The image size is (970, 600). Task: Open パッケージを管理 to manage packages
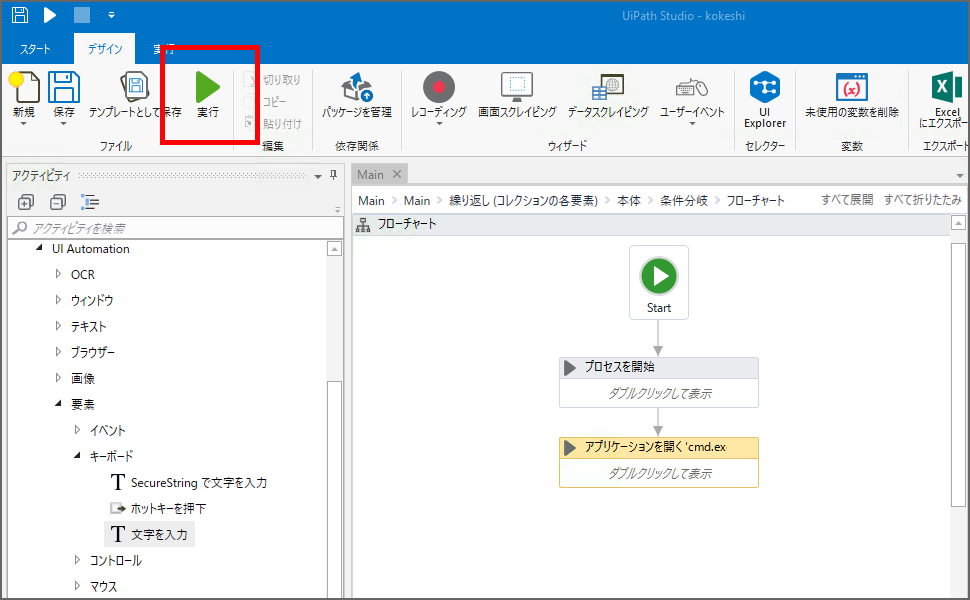355,97
